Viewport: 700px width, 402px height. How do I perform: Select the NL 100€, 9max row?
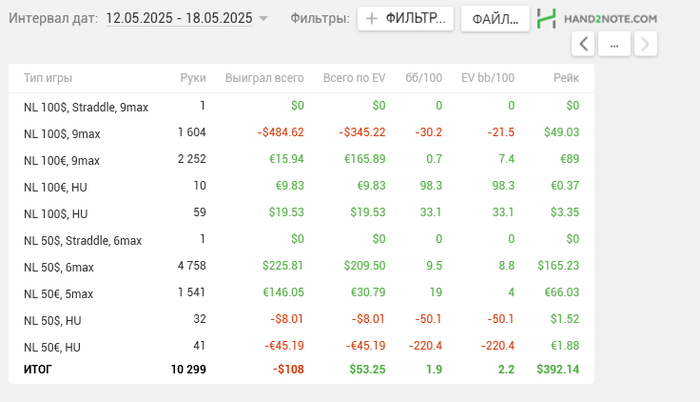(62, 160)
